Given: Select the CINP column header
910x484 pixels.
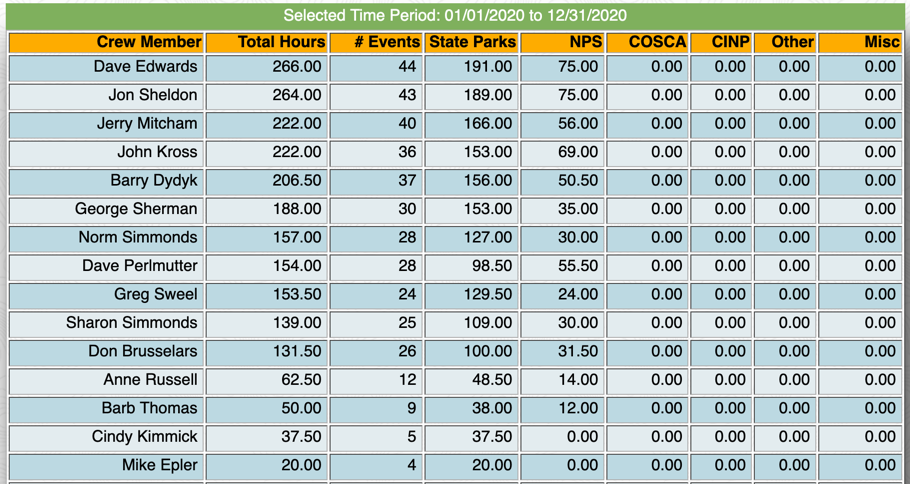Looking at the screenshot, I should click(730, 42).
